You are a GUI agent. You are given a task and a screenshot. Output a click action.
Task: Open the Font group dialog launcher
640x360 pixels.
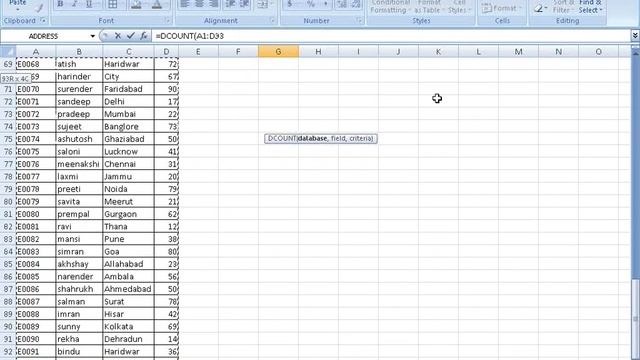[167, 20]
